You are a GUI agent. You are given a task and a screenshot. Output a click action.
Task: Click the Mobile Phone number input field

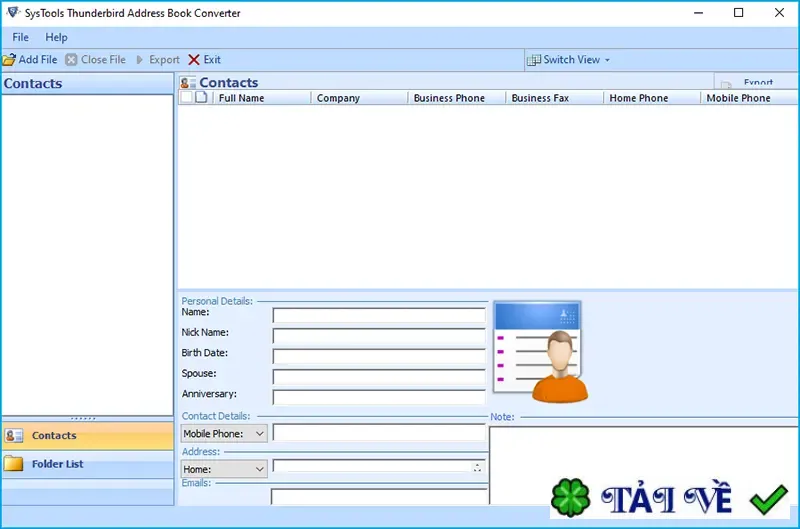pos(379,433)
